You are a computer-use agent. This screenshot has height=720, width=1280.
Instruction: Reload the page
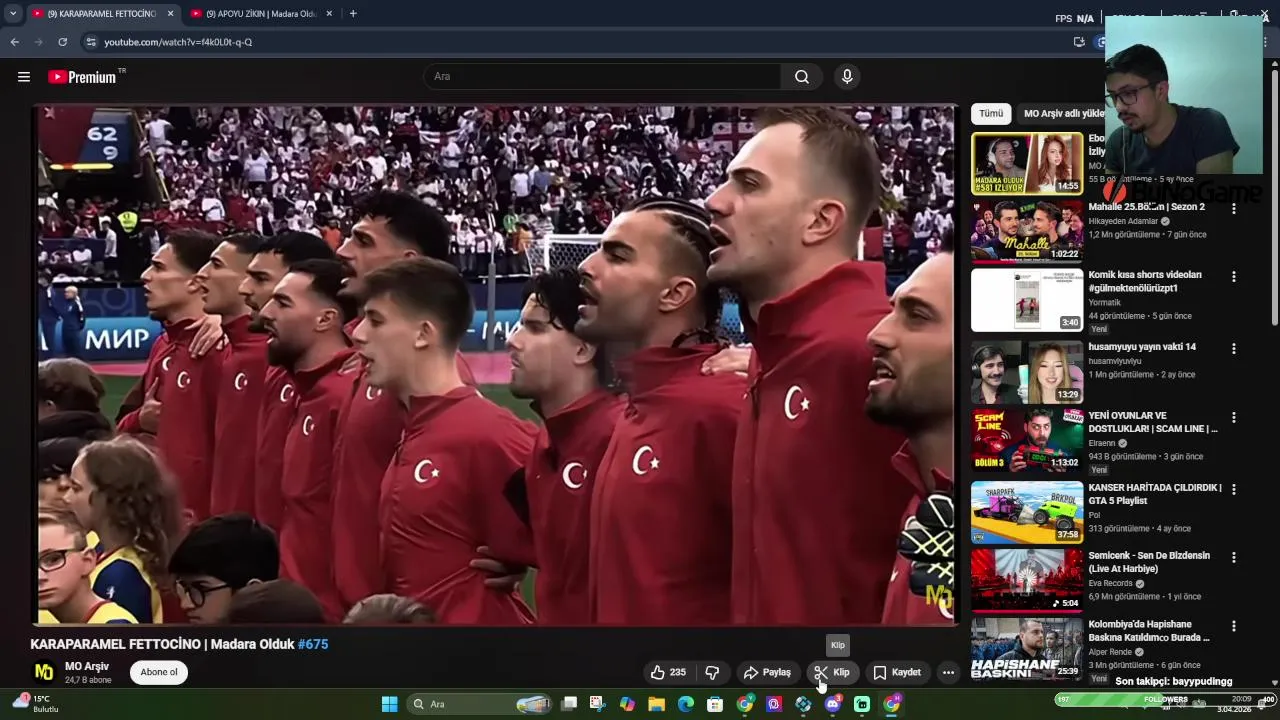click(62, 42)
